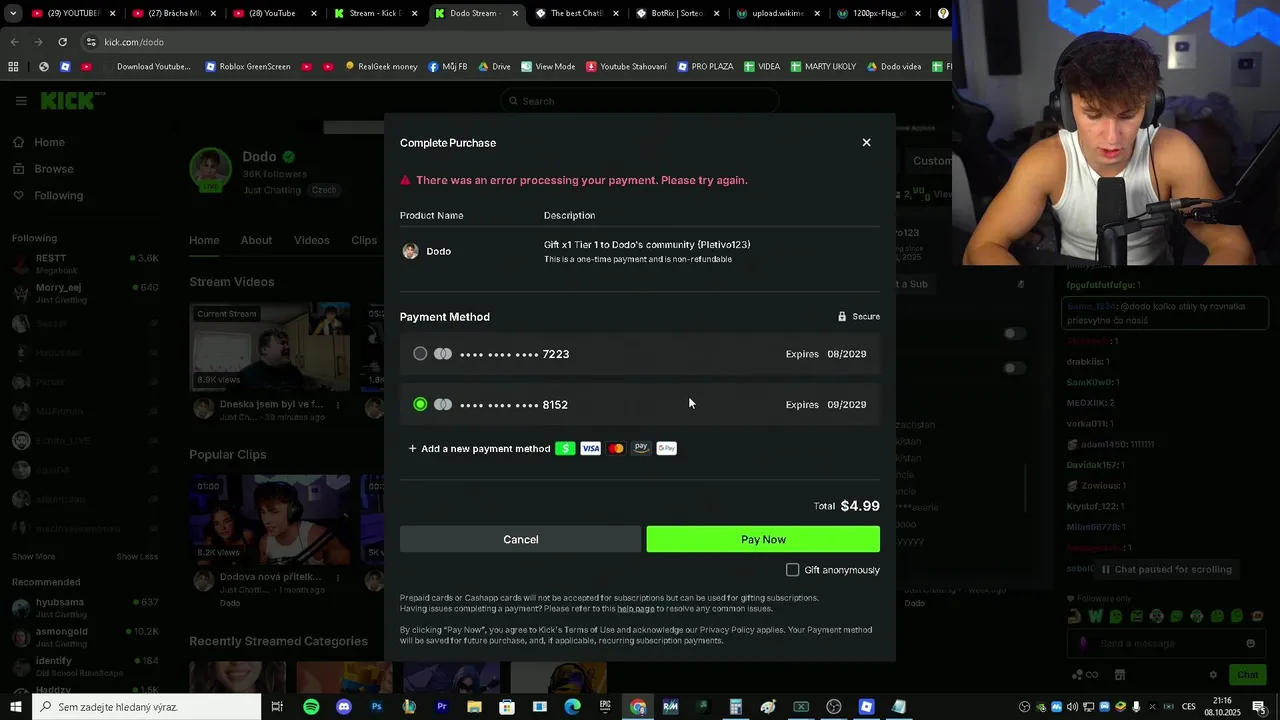Open the help page link
Viewport: 1280px width, 720px height.
pyautogui.click(x=636, y=609)
